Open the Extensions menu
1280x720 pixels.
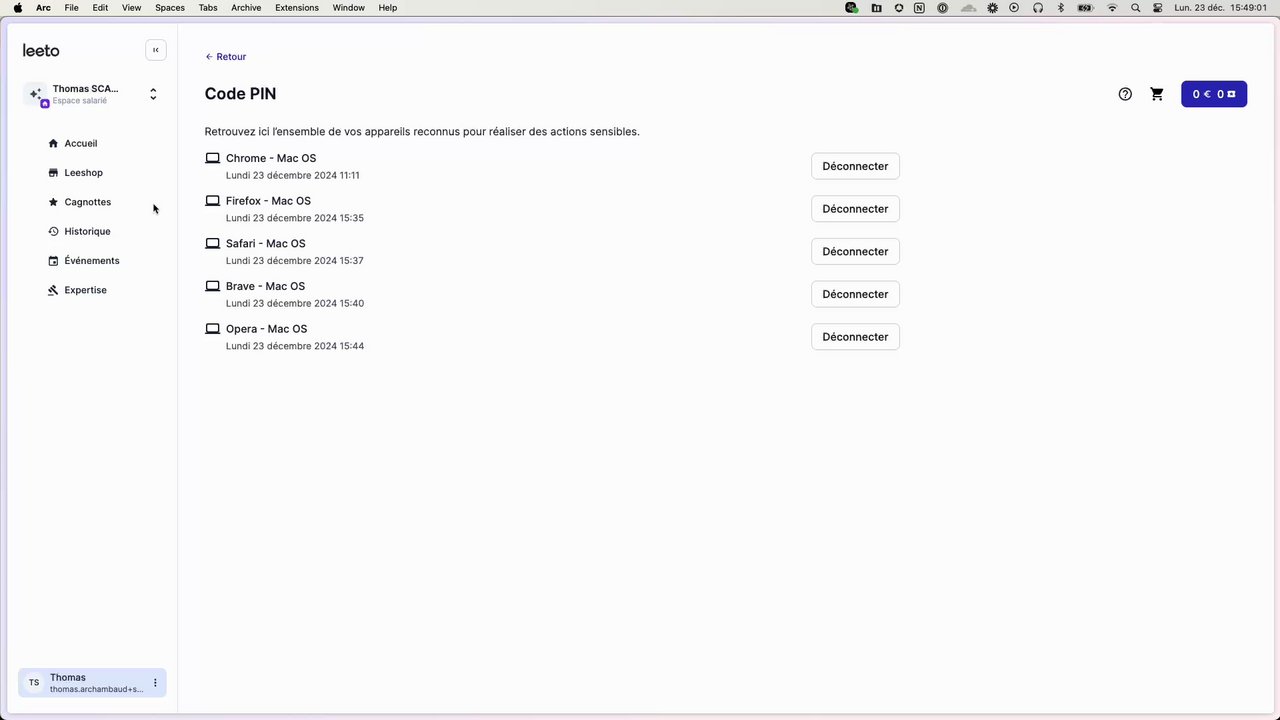[x=297, y=8]
